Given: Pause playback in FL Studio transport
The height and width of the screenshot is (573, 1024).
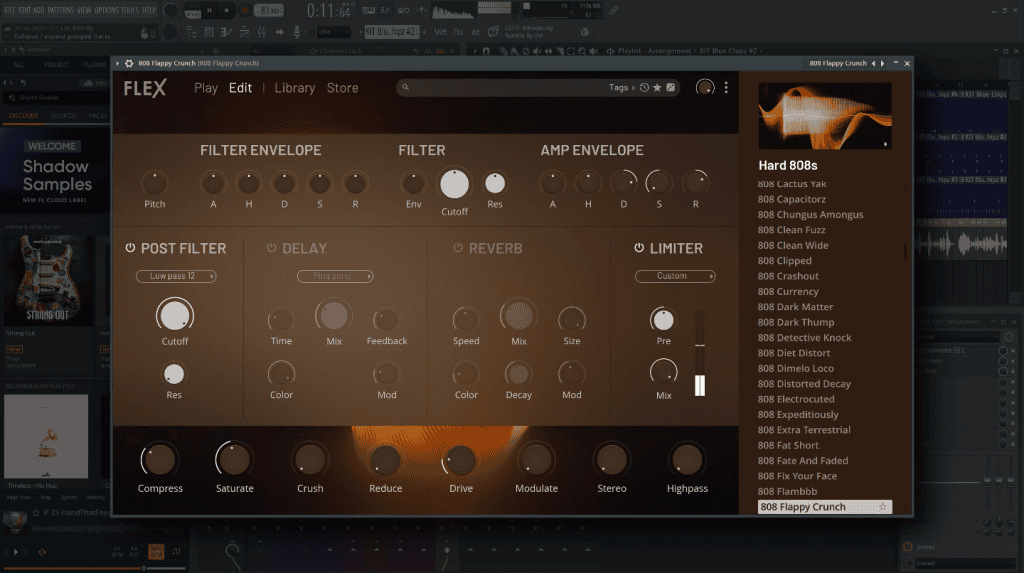Looking at the screenshot, I should click(210, 10).
